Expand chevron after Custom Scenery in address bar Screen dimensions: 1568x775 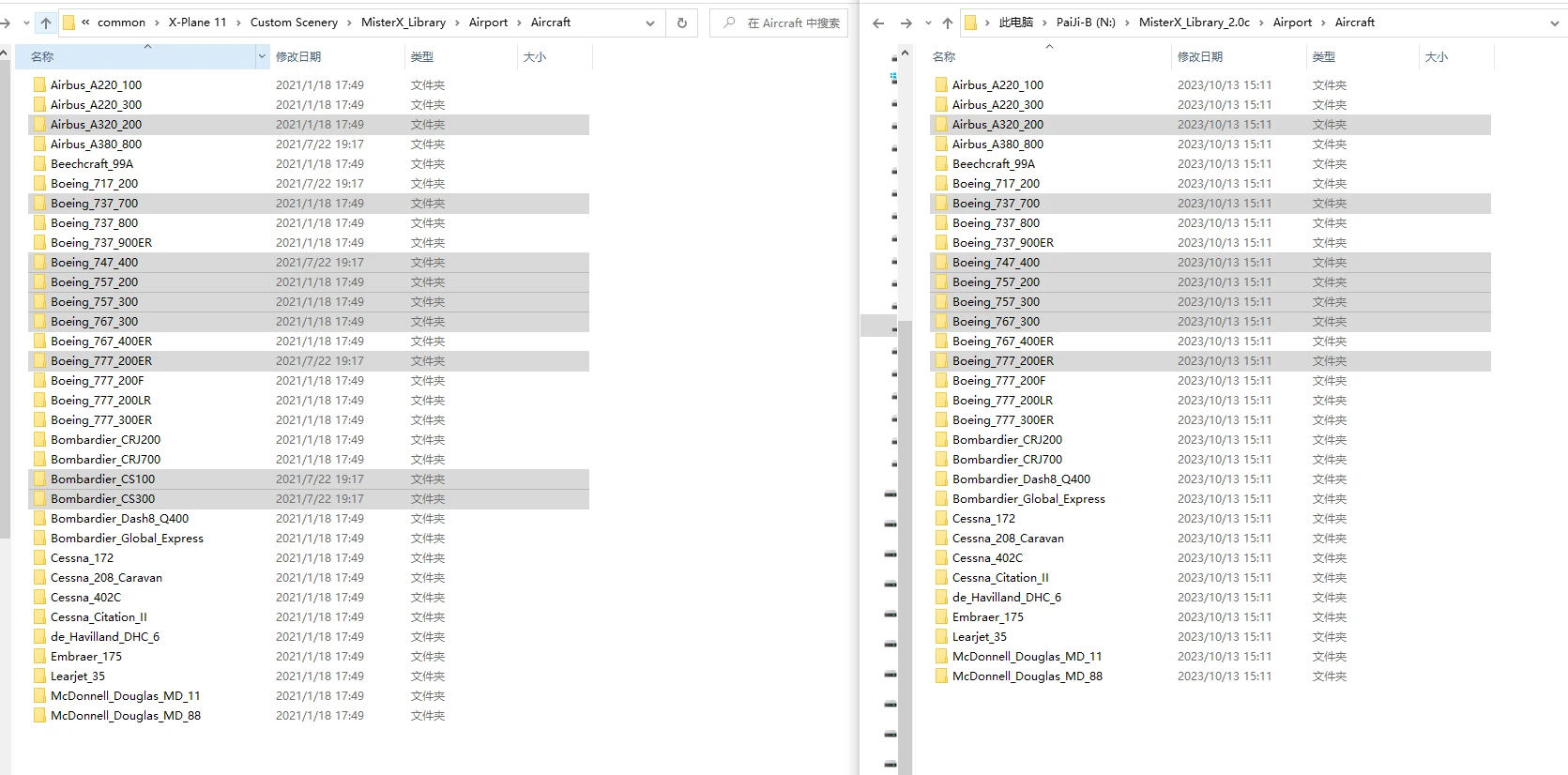tap(350, 23)
